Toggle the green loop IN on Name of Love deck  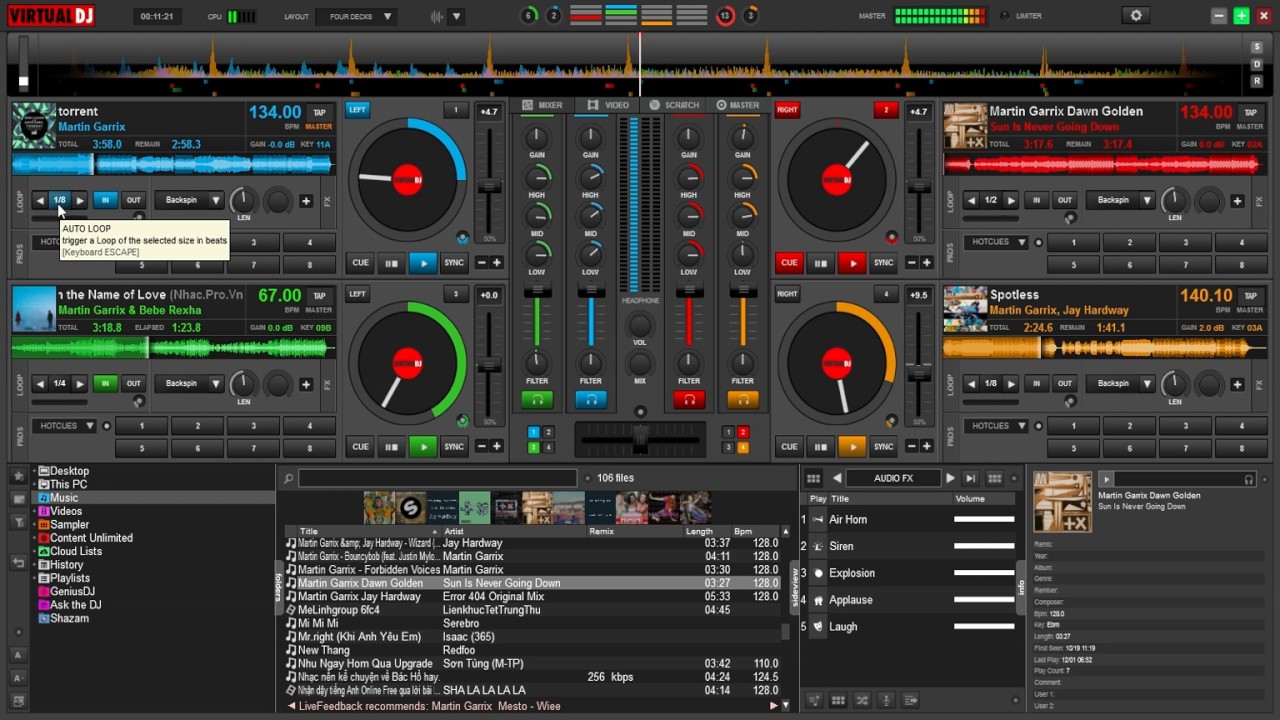[x=105, y=384]
